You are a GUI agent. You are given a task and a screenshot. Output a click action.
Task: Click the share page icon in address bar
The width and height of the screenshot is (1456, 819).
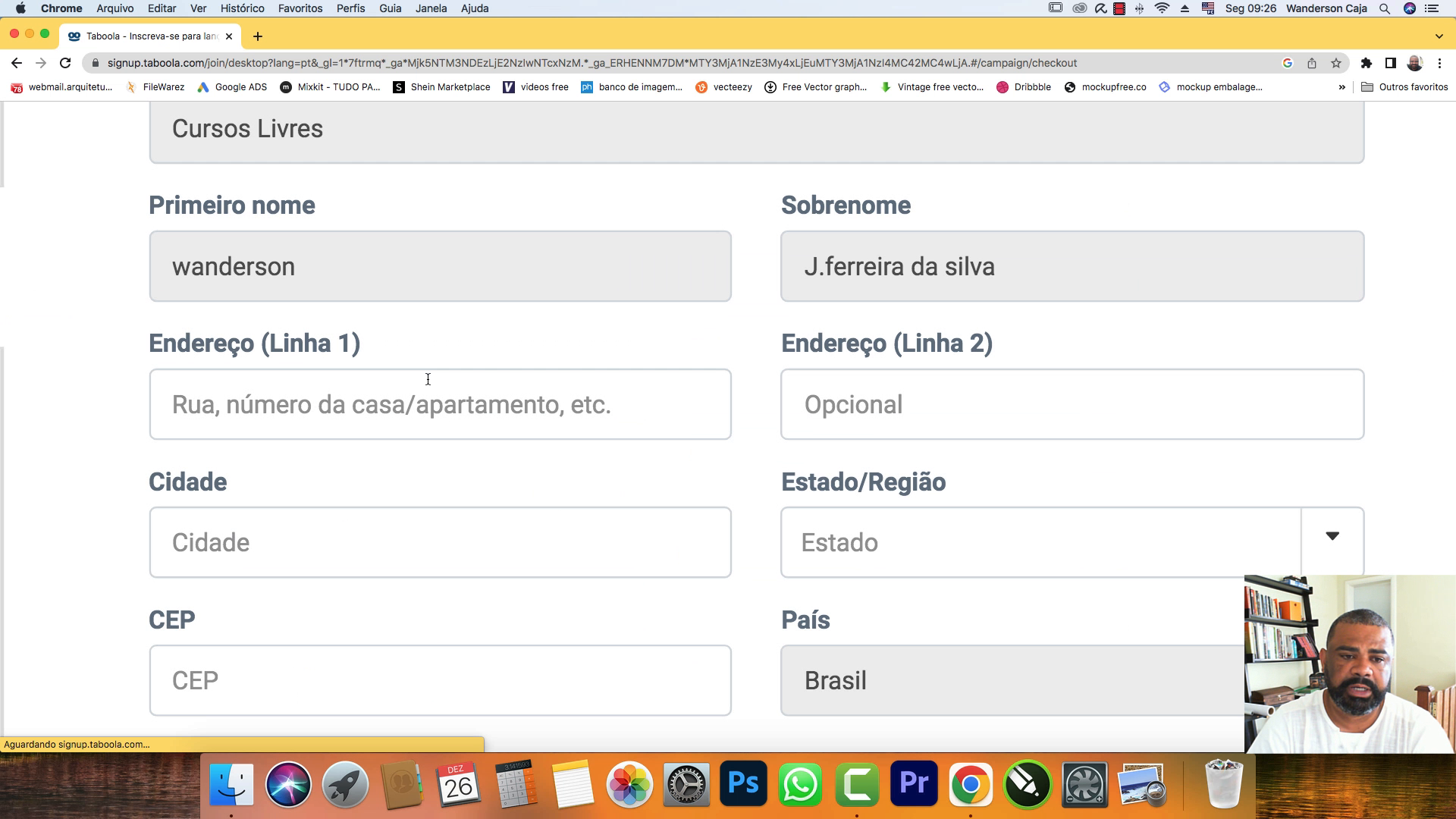pos(1312,63)
